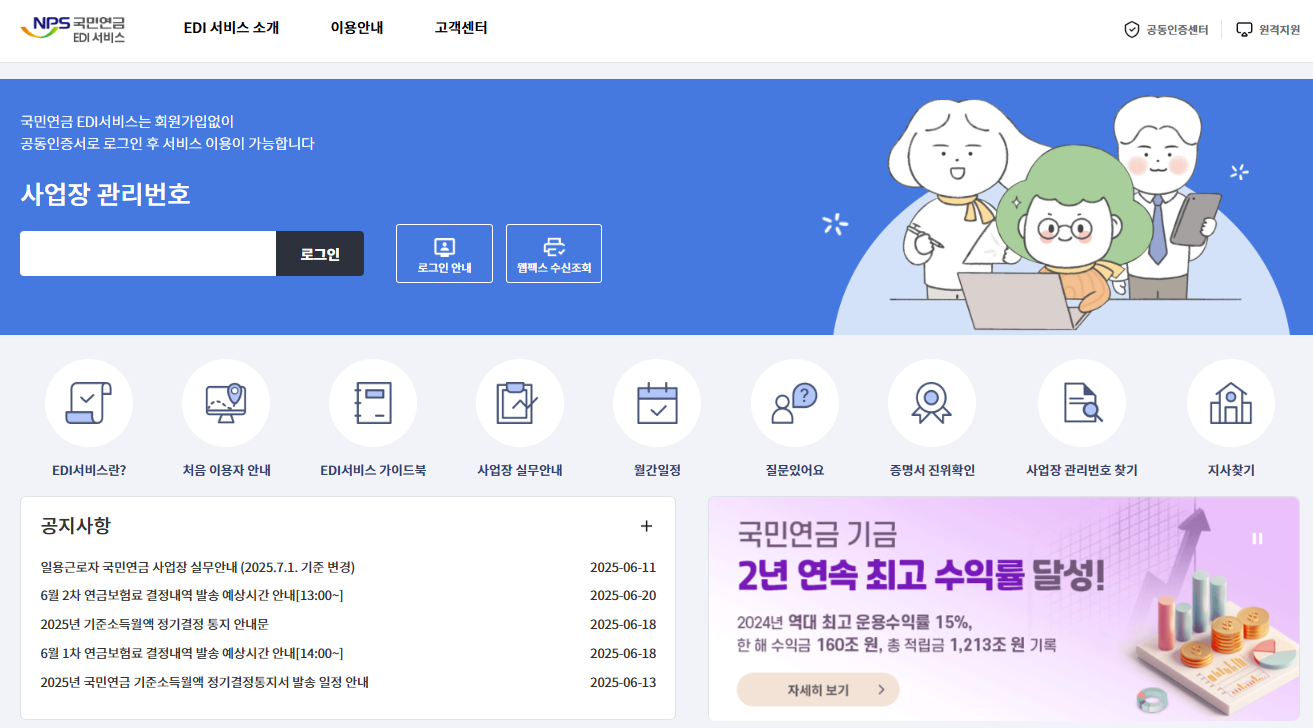Pause the banner slideshow
This screenshot has height=728, width=1313.
[x=1257, y=539]
